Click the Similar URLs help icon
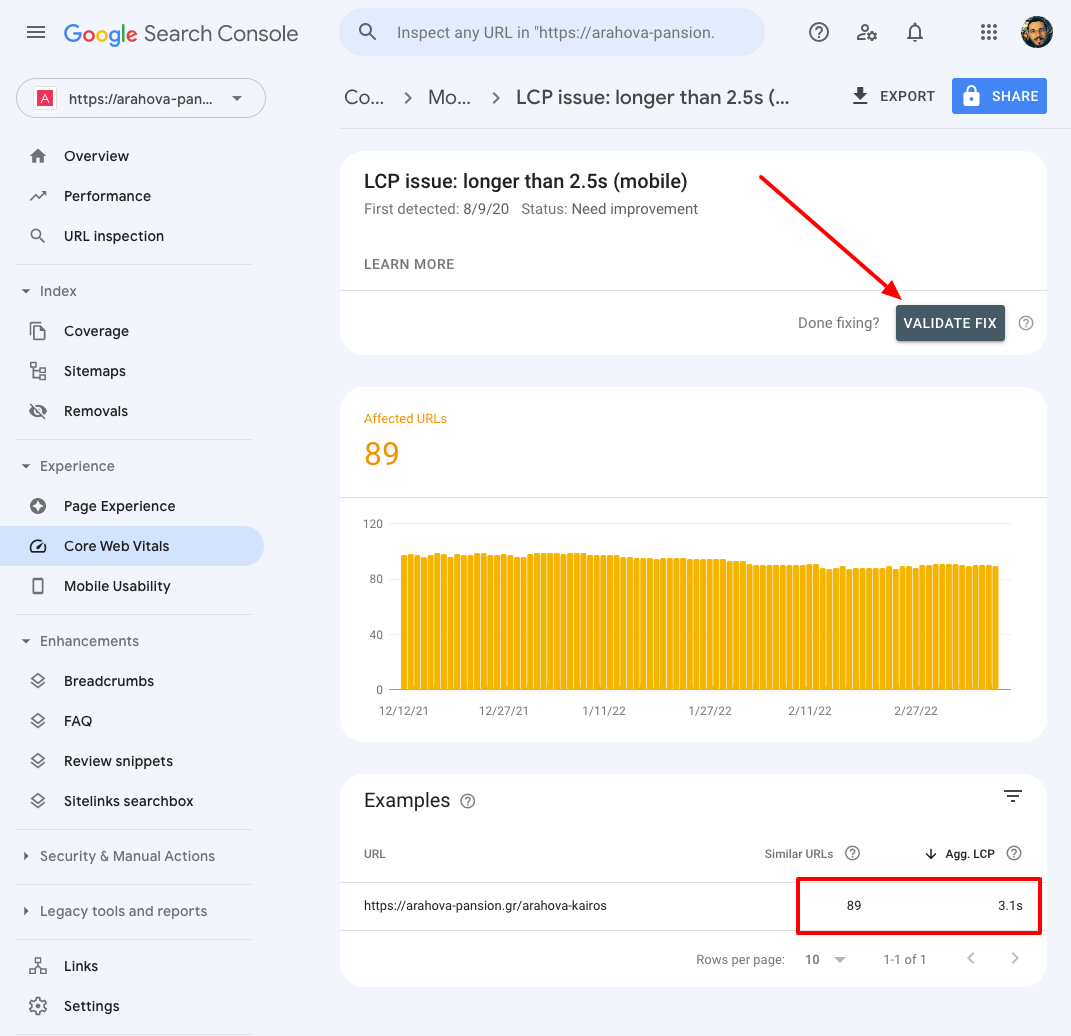Viewport: 1071px width, 1036px height. click(x=852, y=853)
